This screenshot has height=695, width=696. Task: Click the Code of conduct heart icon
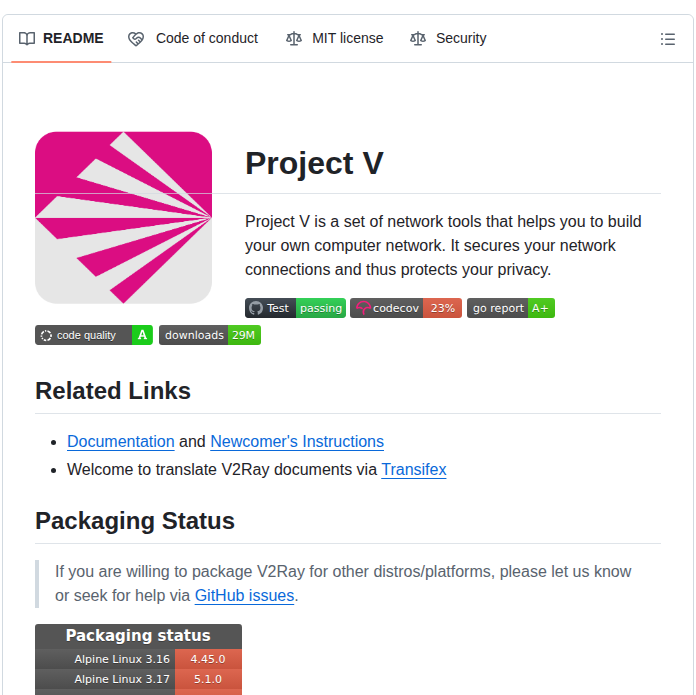coord(136,39)
